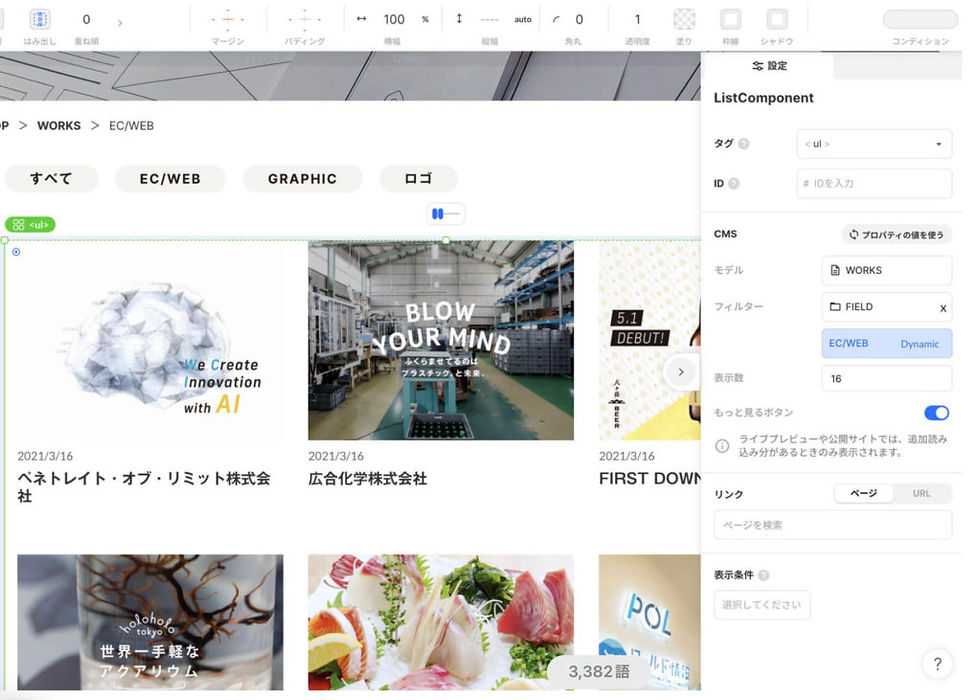Click the corner radius value field
Screen dimensions: 980x700
pyautogui.click(x=579, y=19)
